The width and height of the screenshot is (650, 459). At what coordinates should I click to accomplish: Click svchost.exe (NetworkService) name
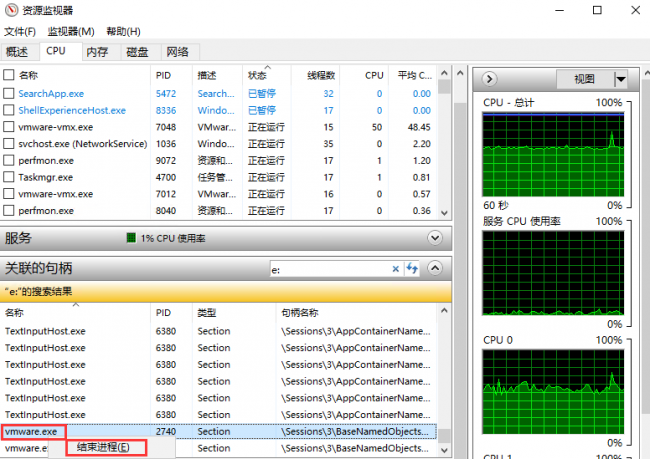click(82, 144)
